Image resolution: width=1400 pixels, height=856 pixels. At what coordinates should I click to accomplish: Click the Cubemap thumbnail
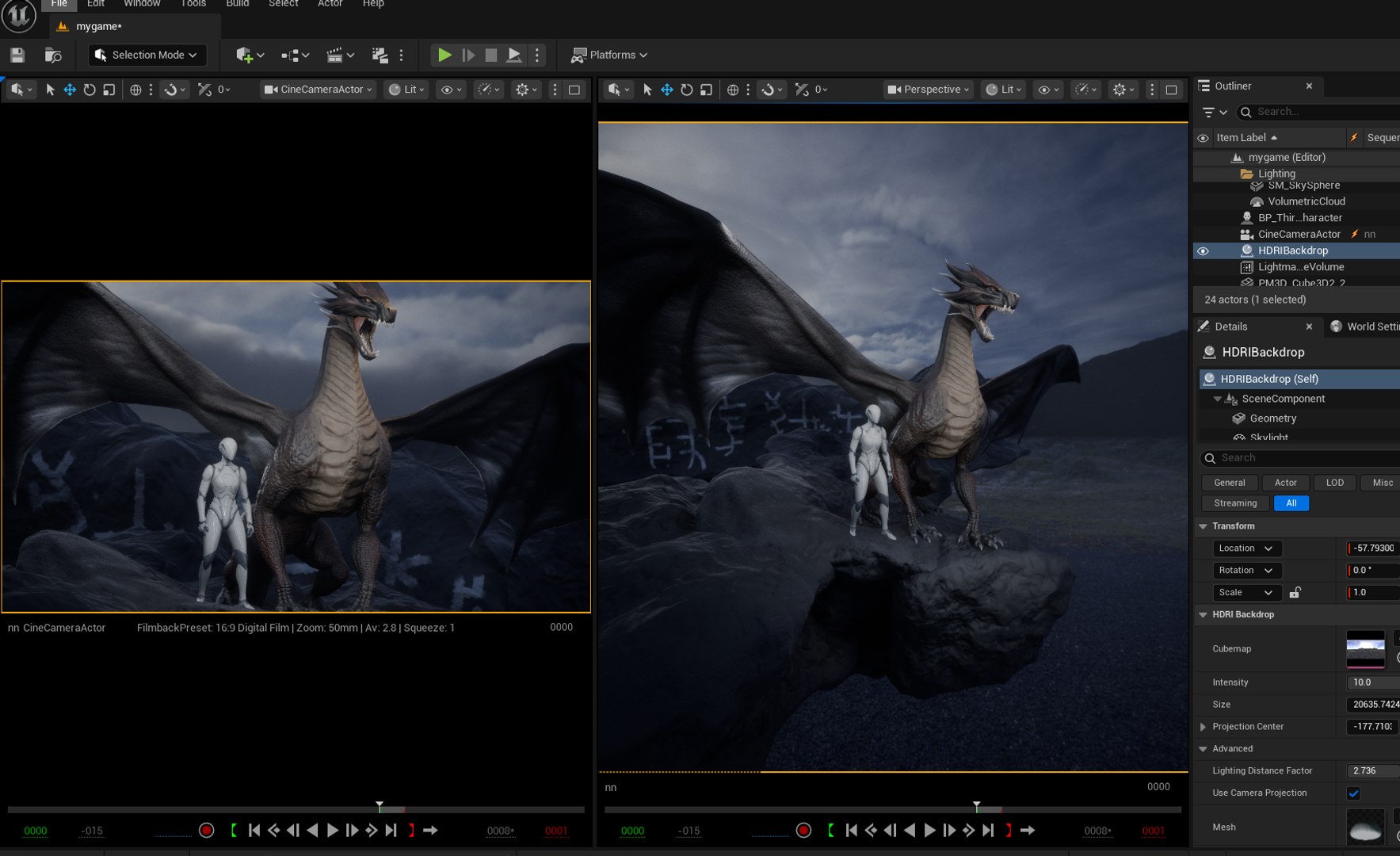pyautogui.click(x=1365, y=649)
